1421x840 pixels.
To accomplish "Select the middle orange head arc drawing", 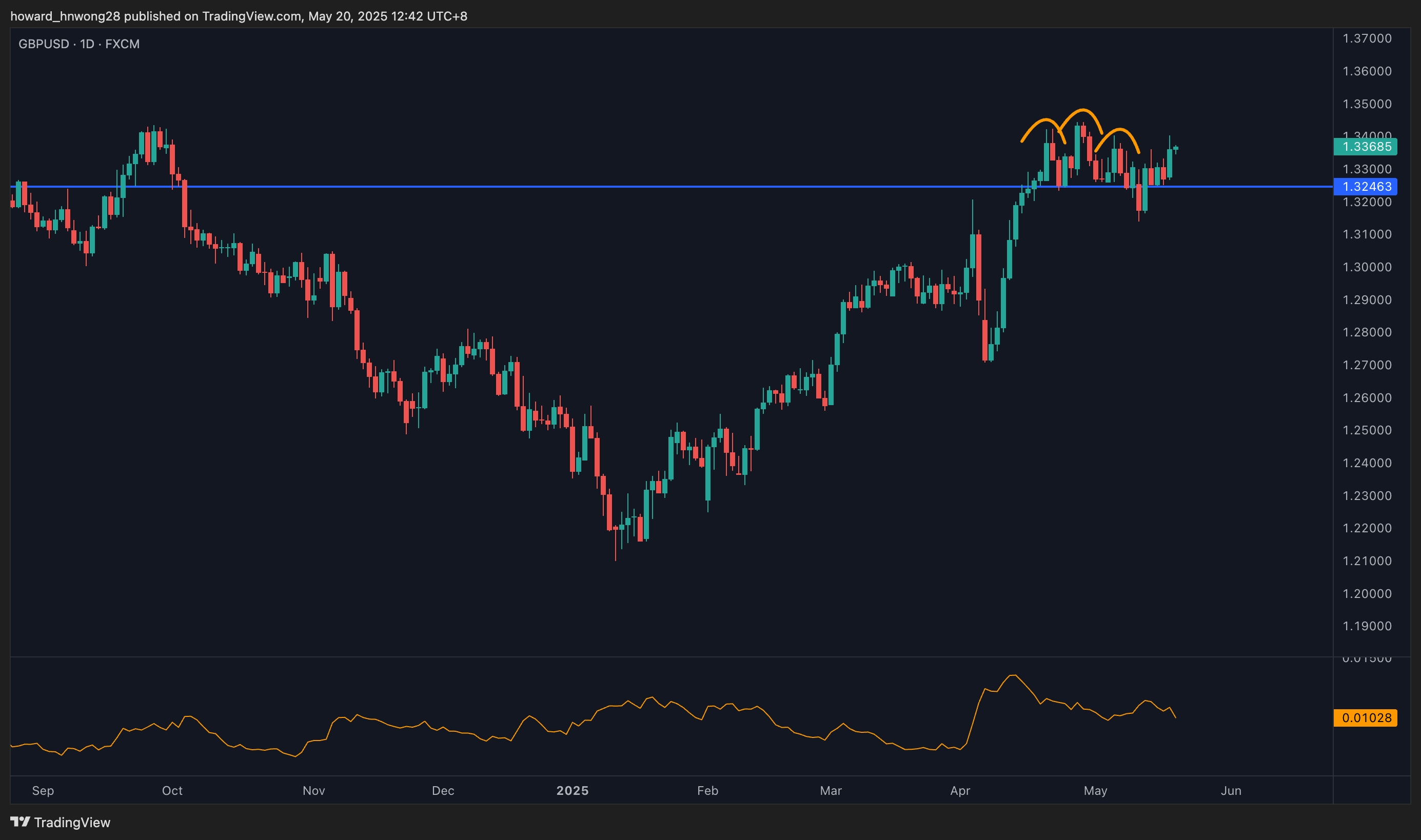I will [1082, 110].
